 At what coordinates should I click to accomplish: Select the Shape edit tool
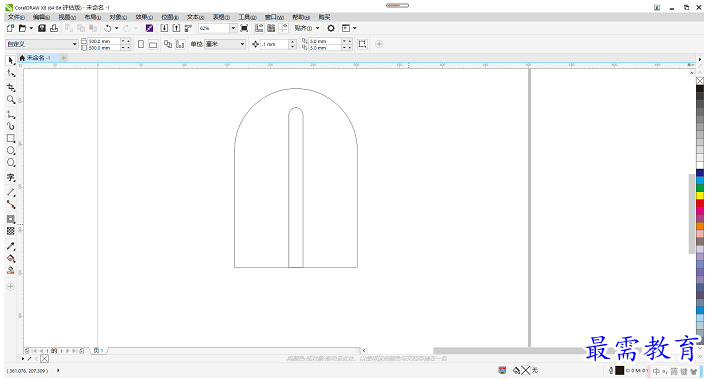point(11,73)
